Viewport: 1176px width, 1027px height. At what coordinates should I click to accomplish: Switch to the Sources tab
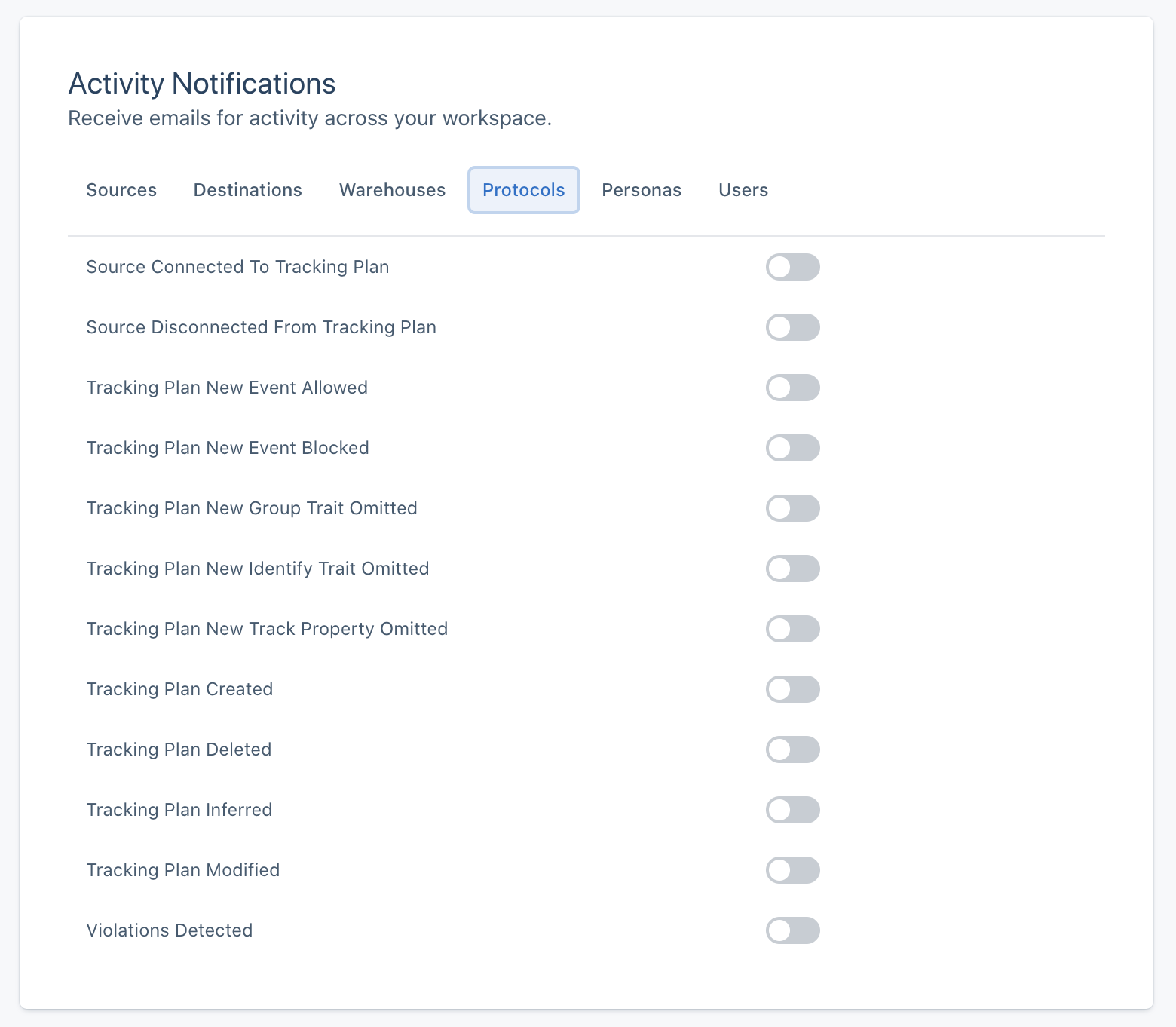(121, 190)
